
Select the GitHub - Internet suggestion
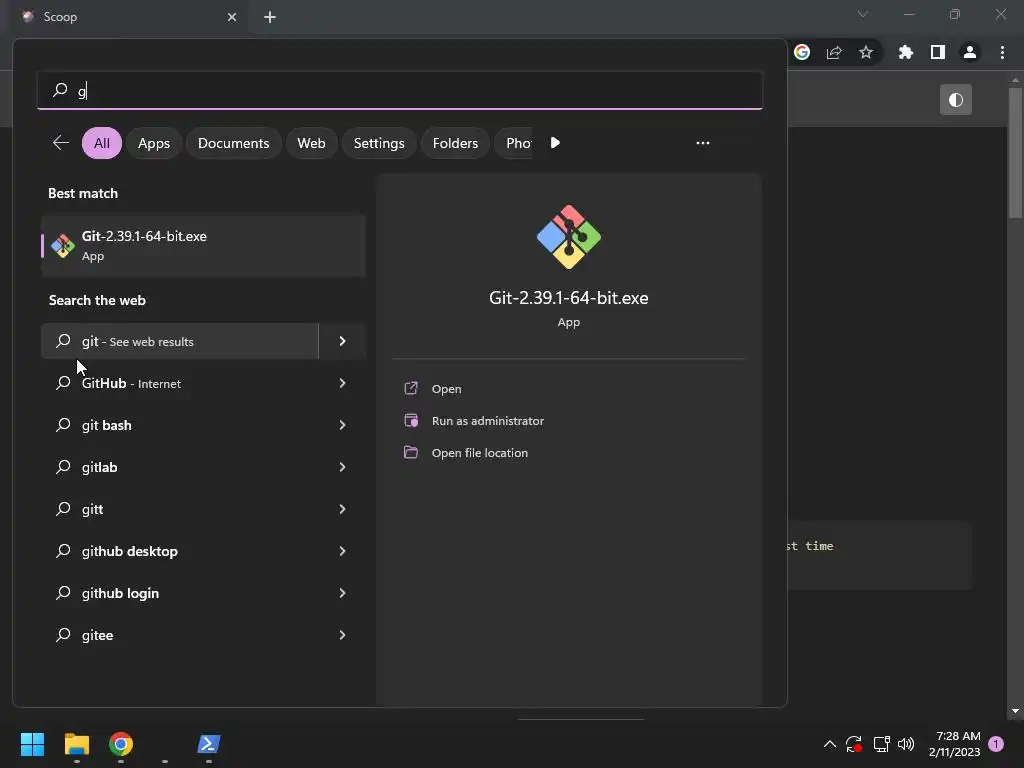(x=180, y=383)
